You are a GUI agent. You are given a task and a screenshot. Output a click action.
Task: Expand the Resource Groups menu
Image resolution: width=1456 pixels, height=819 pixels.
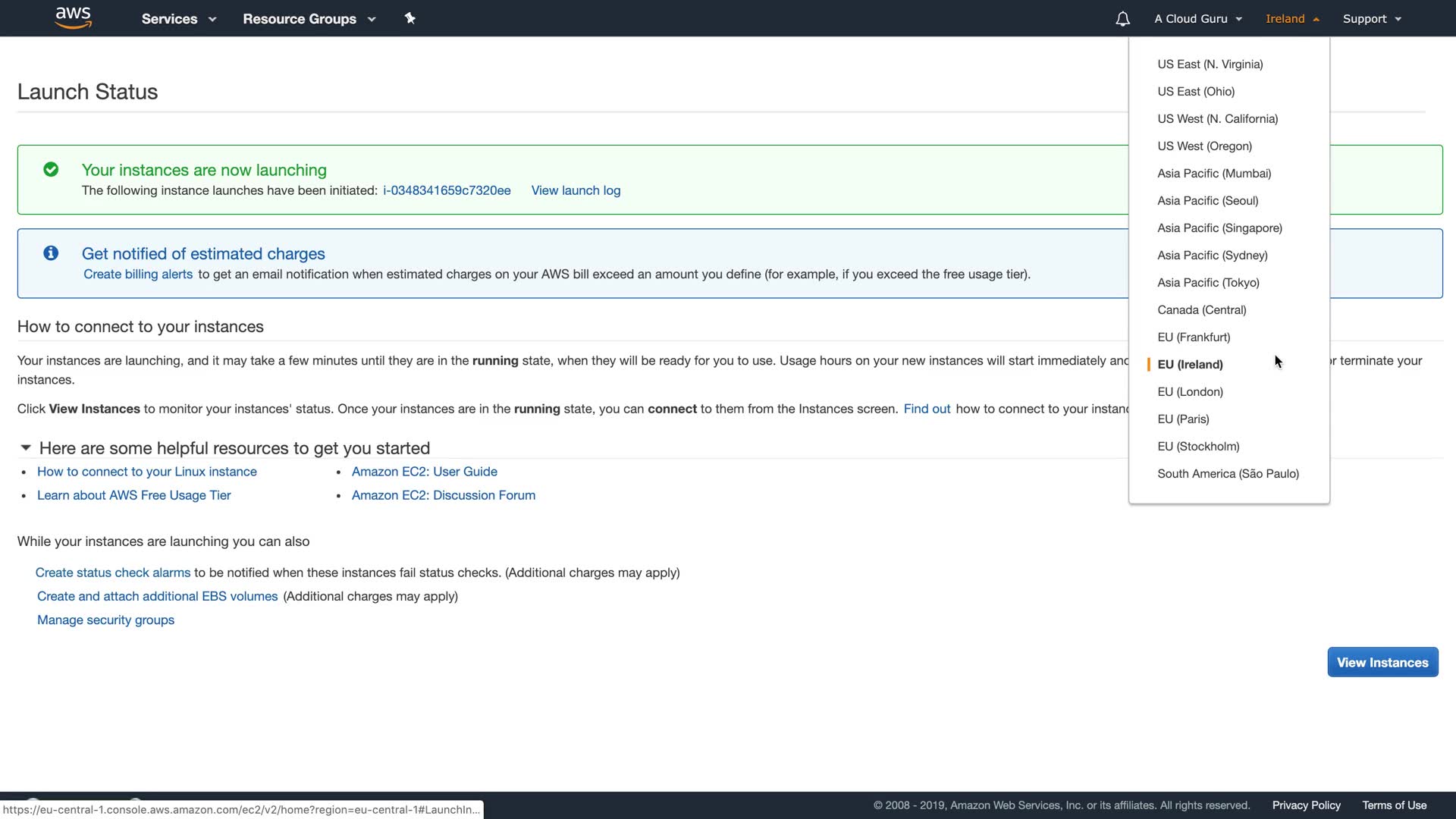(x=309, y=19)
